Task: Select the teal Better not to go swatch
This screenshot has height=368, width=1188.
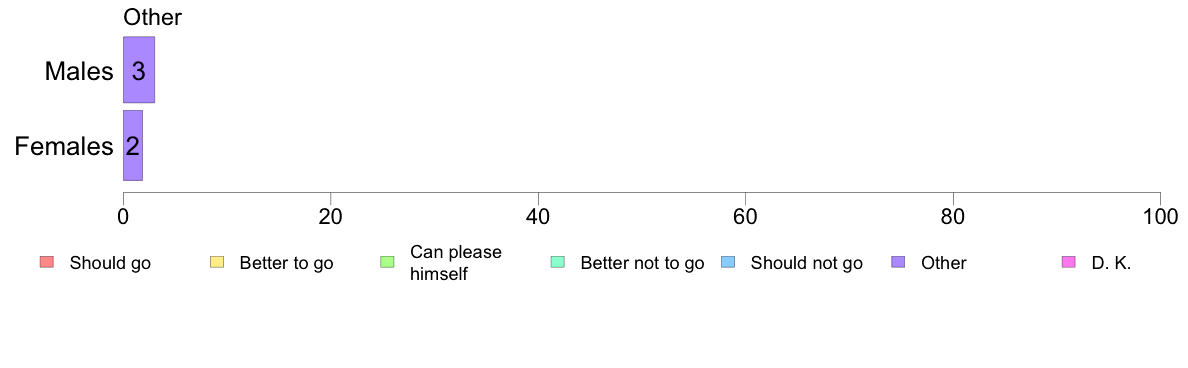Action: 557,263
